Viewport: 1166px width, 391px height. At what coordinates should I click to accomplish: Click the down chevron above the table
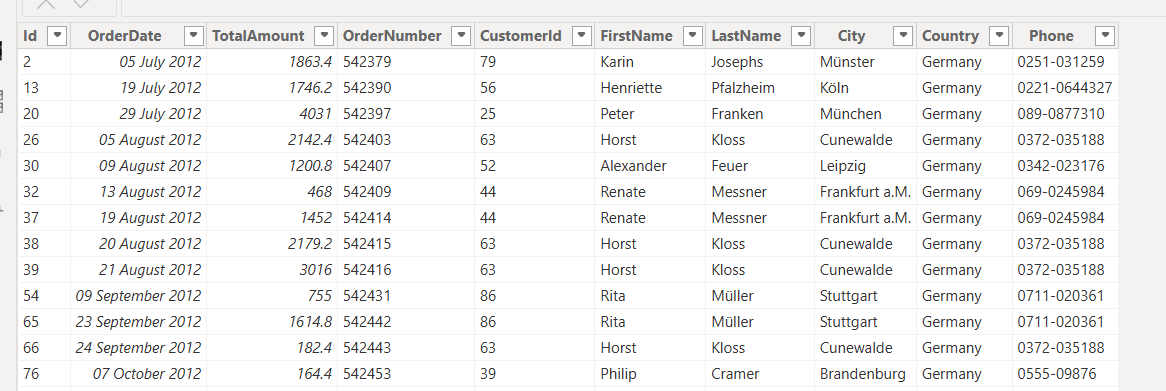pos(81,4)
